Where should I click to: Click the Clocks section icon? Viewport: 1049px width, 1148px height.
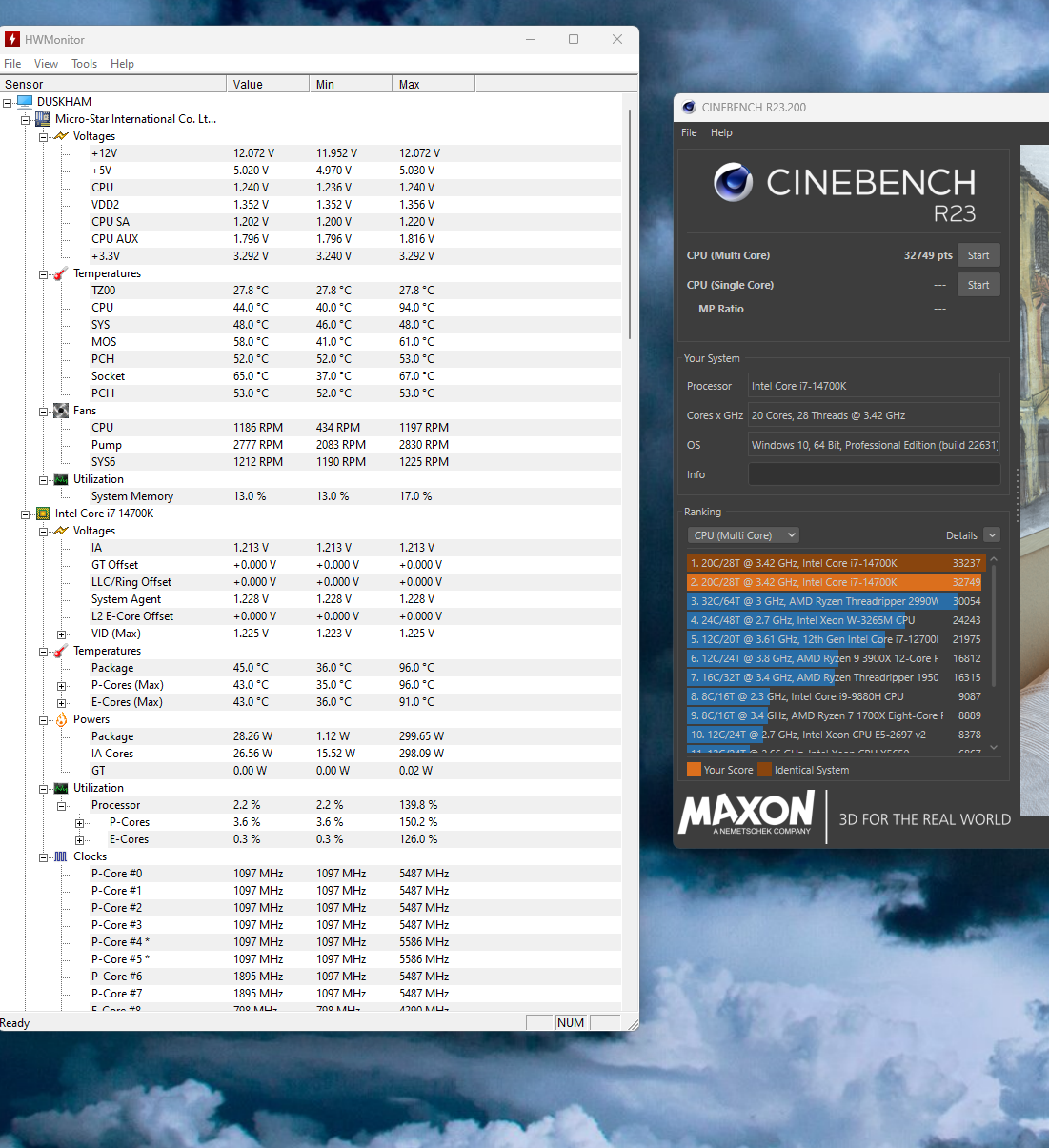tap(61, 856)
